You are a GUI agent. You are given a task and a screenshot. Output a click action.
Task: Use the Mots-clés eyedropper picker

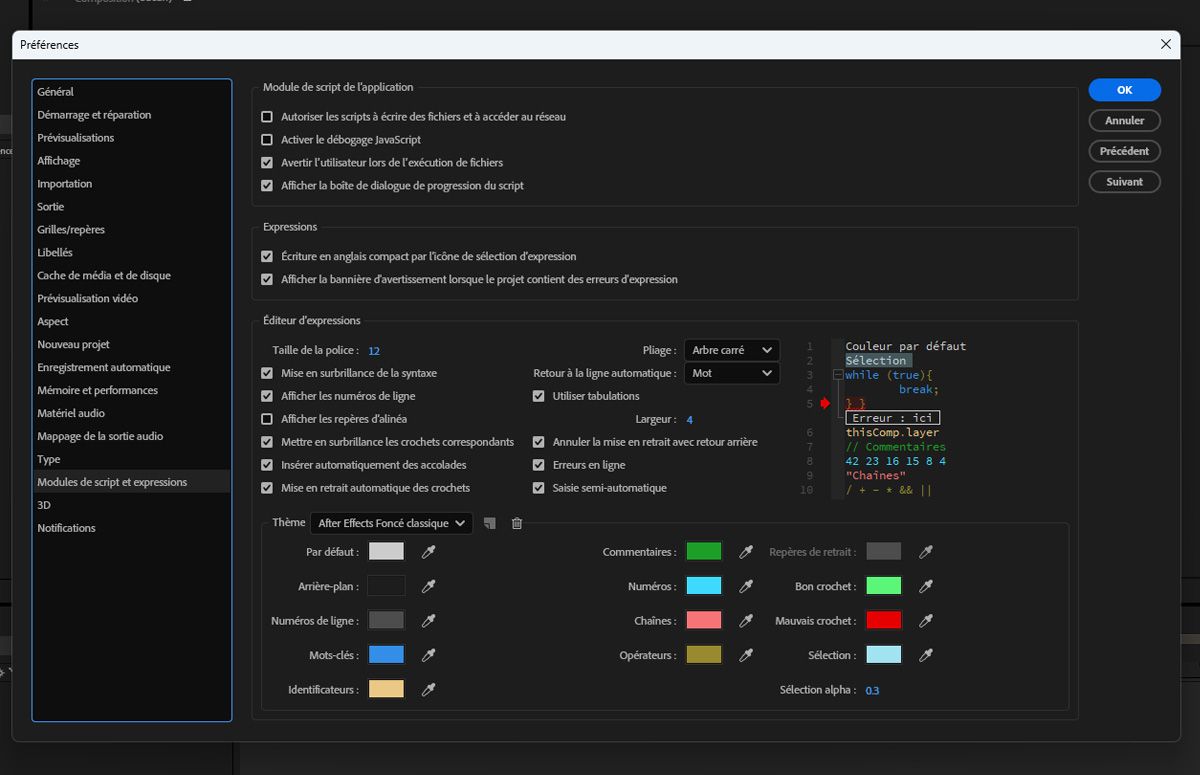pyautogui.click(x=428, y=655)
